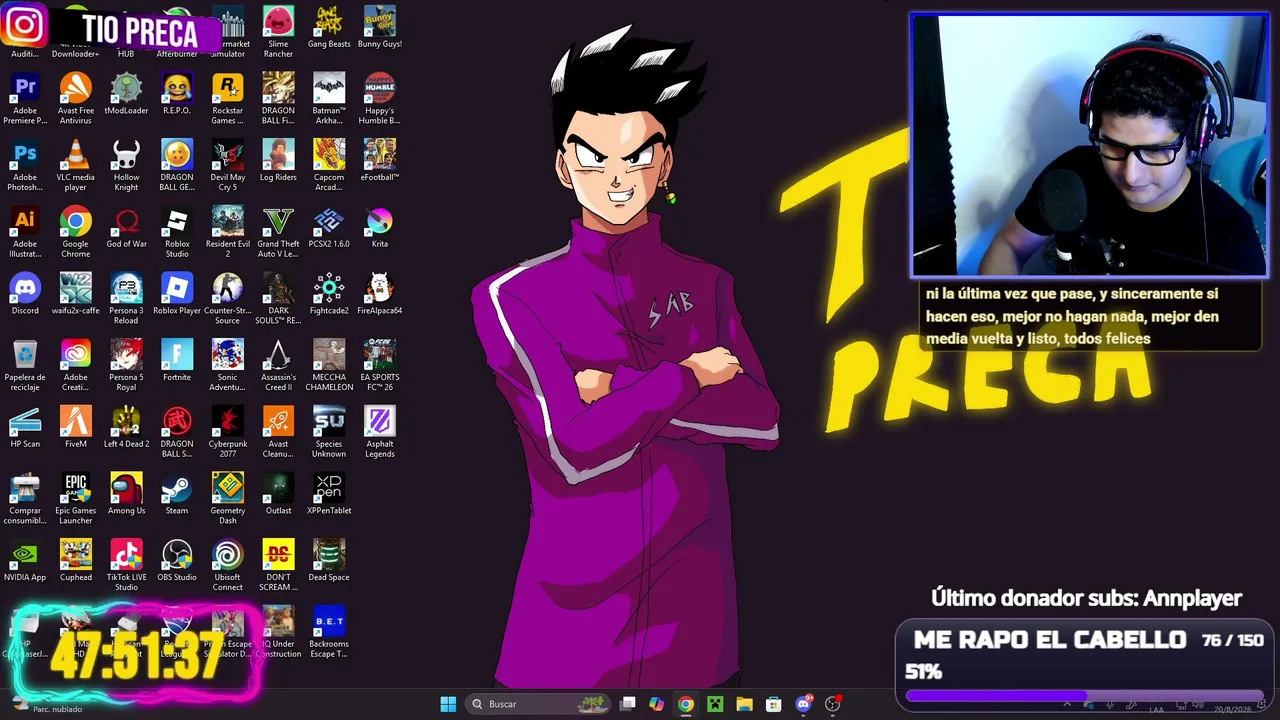Open Capcom Arcade desktop shortcut
The height and width of the screenshot is (720, 1280).
[329, 165]
